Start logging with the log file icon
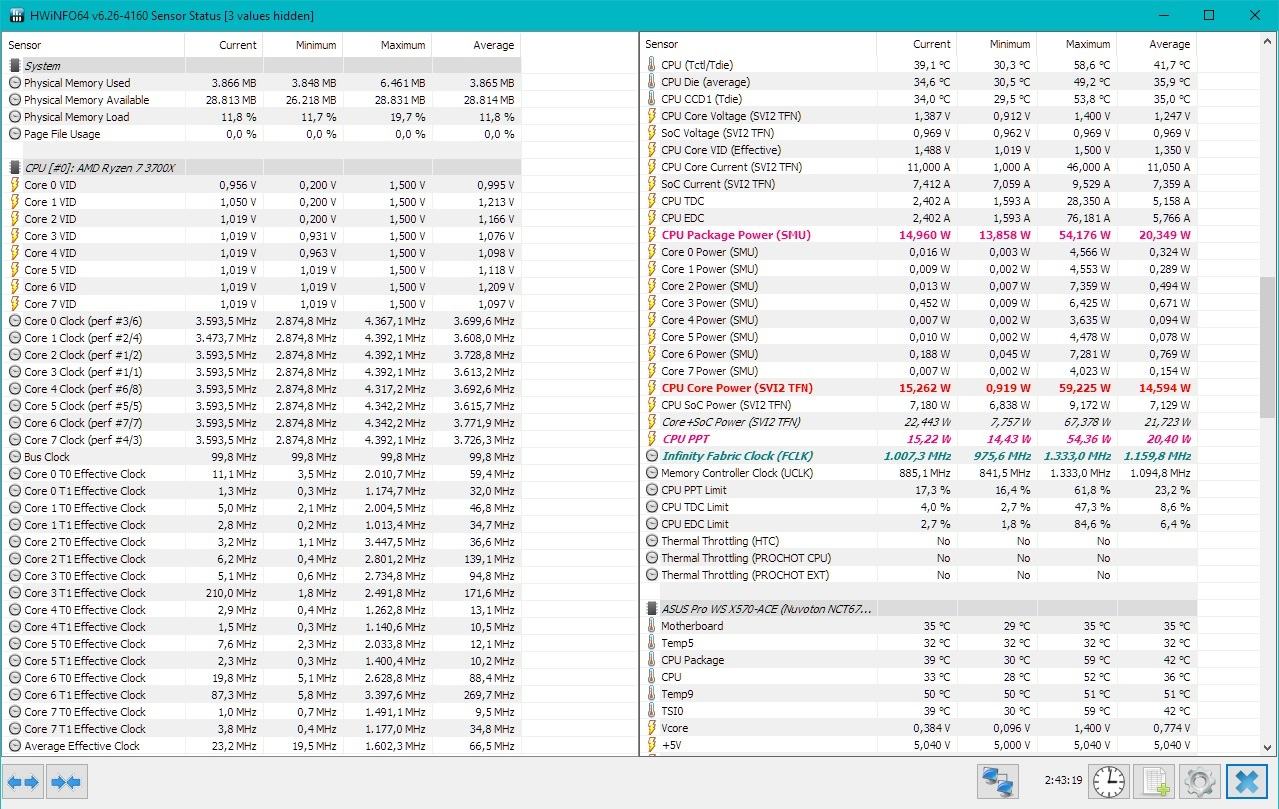 coord(1154,781)
